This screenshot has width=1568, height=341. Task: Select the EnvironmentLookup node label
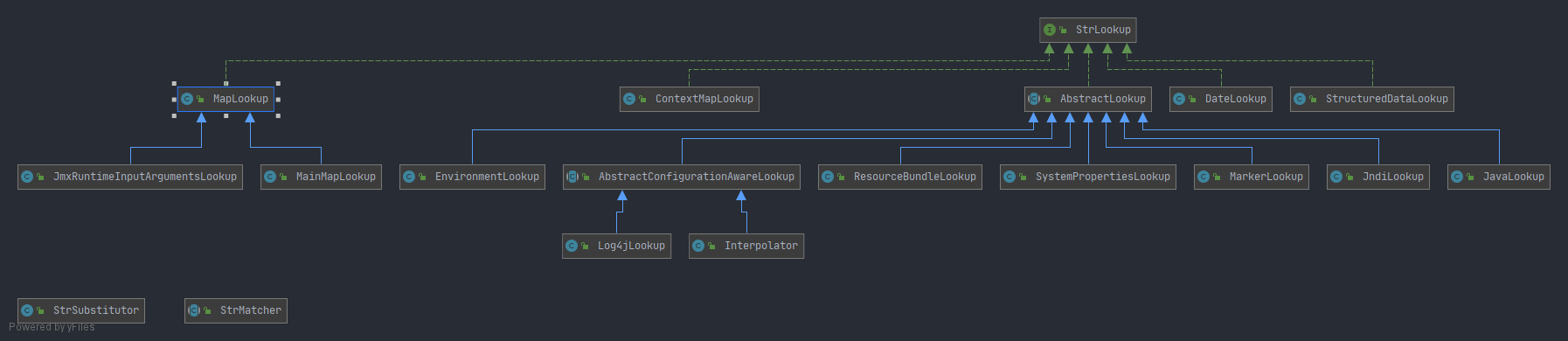pyautogui.click(x=487, y=177)
